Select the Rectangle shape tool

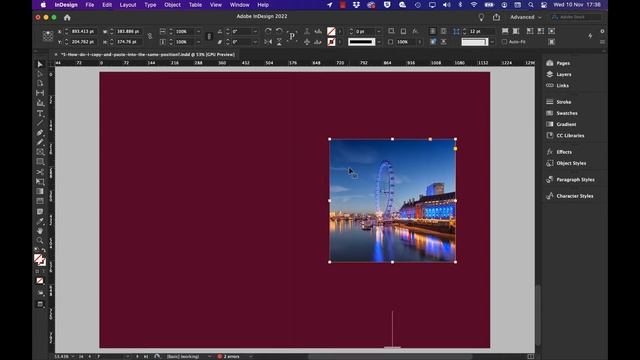coord(40,162)
